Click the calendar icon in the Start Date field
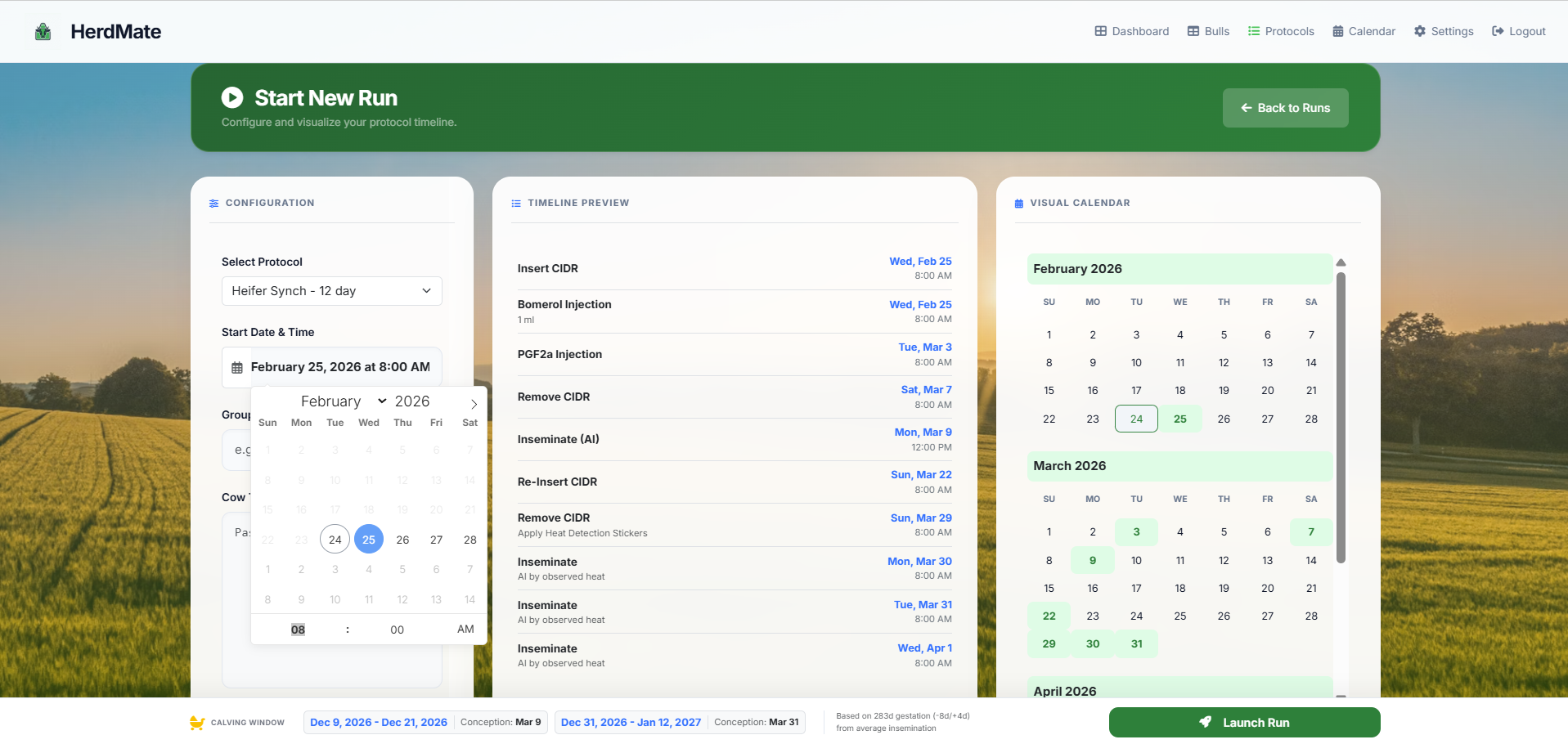 (236, 366)
